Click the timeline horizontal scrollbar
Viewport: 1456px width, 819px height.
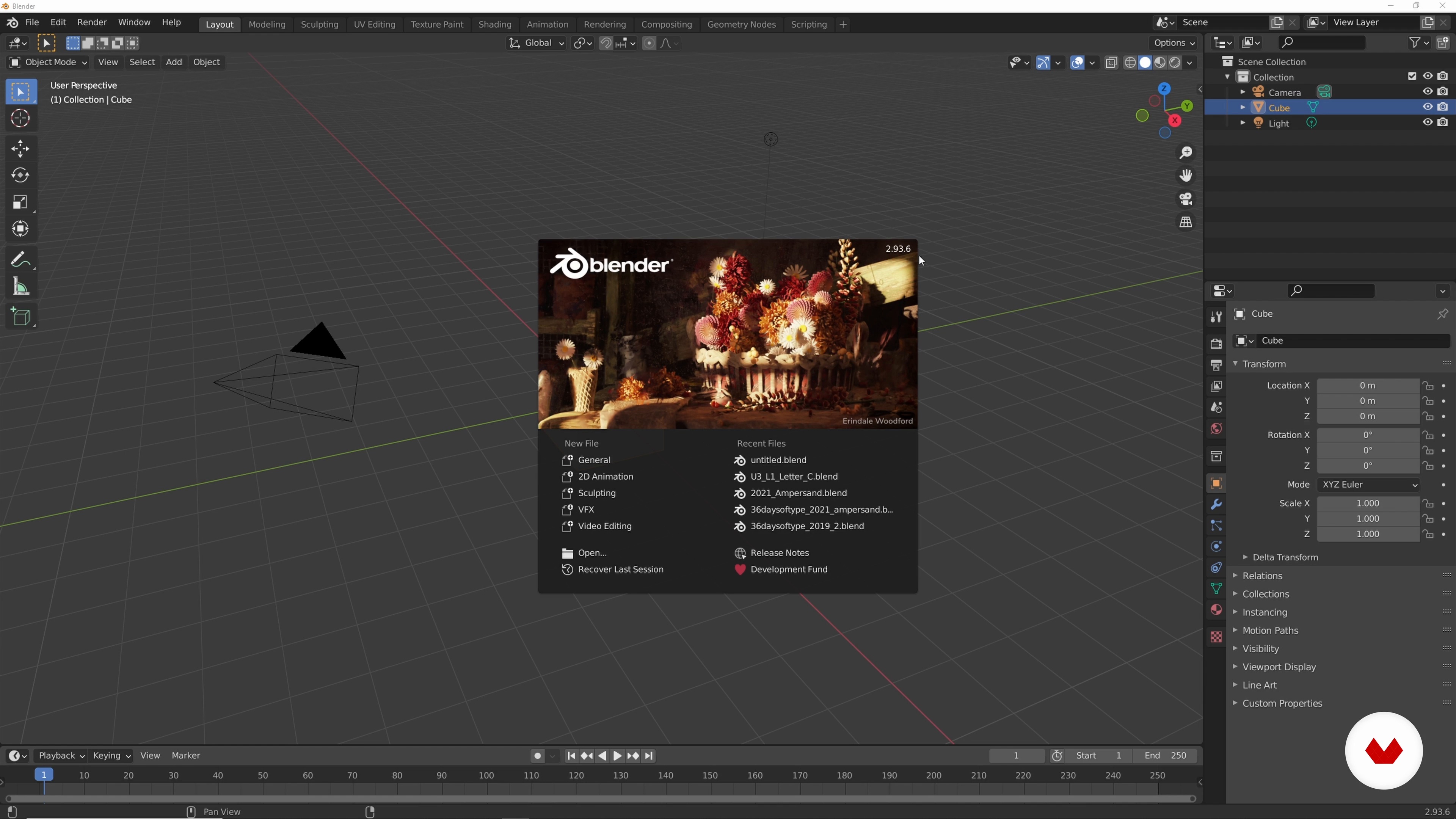pyautogui.click(x=600, y=799)
